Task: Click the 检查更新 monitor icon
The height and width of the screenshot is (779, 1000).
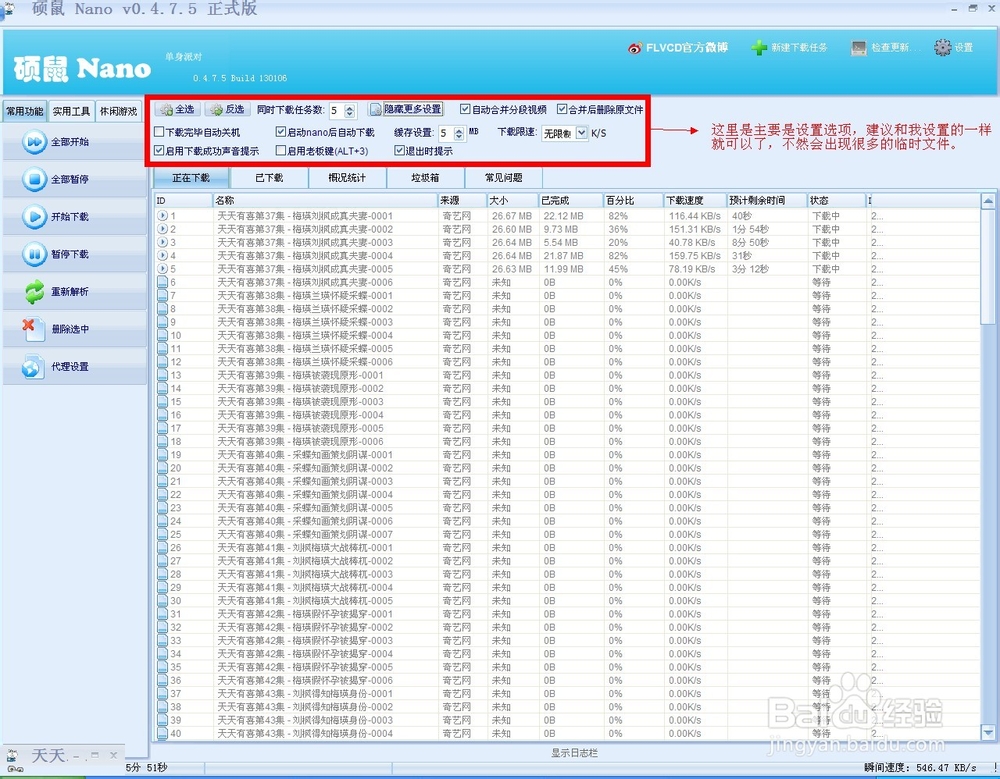Action: click(859, 48)
